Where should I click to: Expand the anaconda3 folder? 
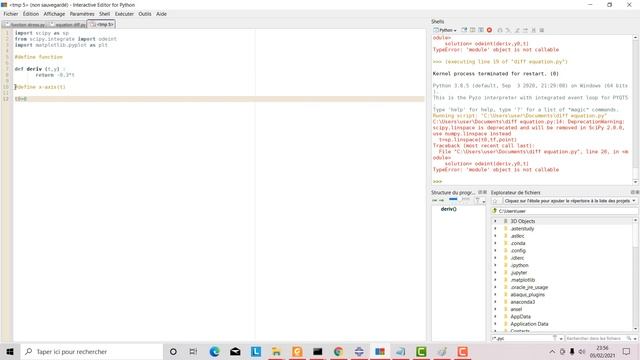pos(496,302)
